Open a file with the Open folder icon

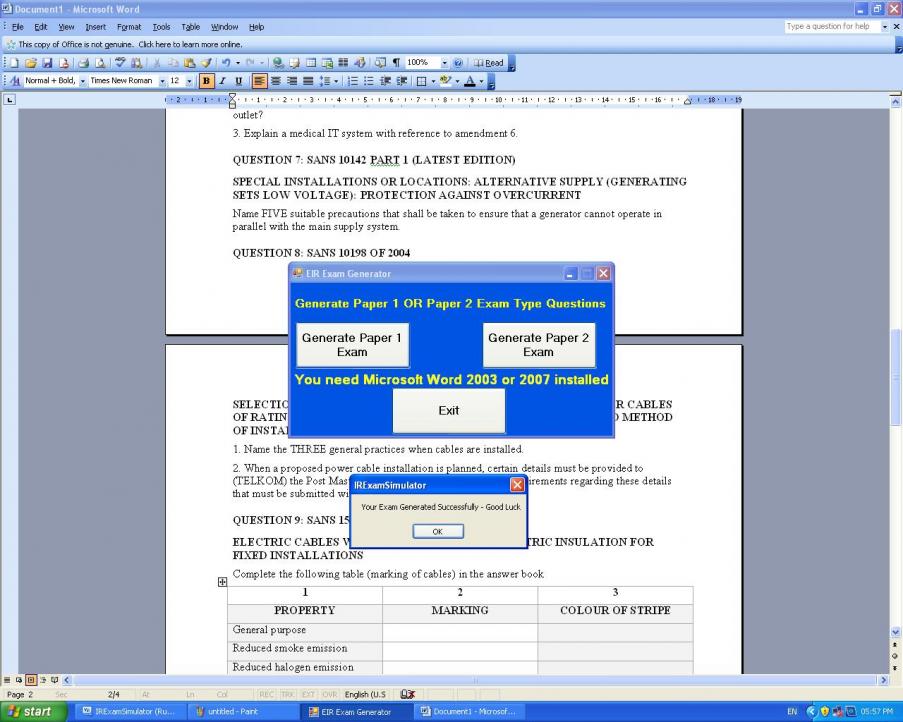(29, 62)
